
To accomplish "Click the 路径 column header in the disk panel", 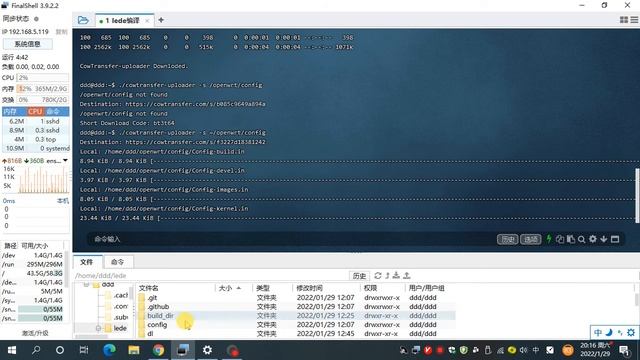I will coord(10,246).
